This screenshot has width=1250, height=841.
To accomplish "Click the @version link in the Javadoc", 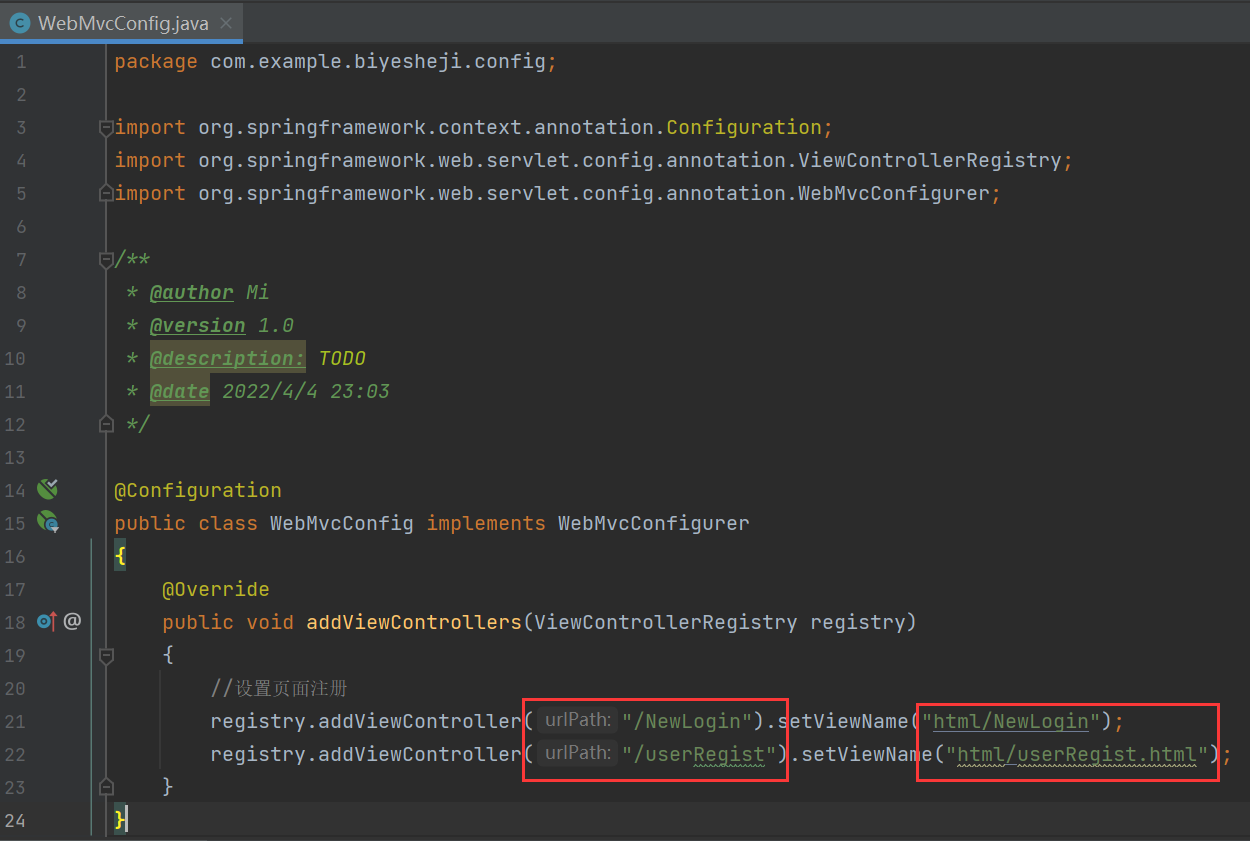I will pos(197,325).
